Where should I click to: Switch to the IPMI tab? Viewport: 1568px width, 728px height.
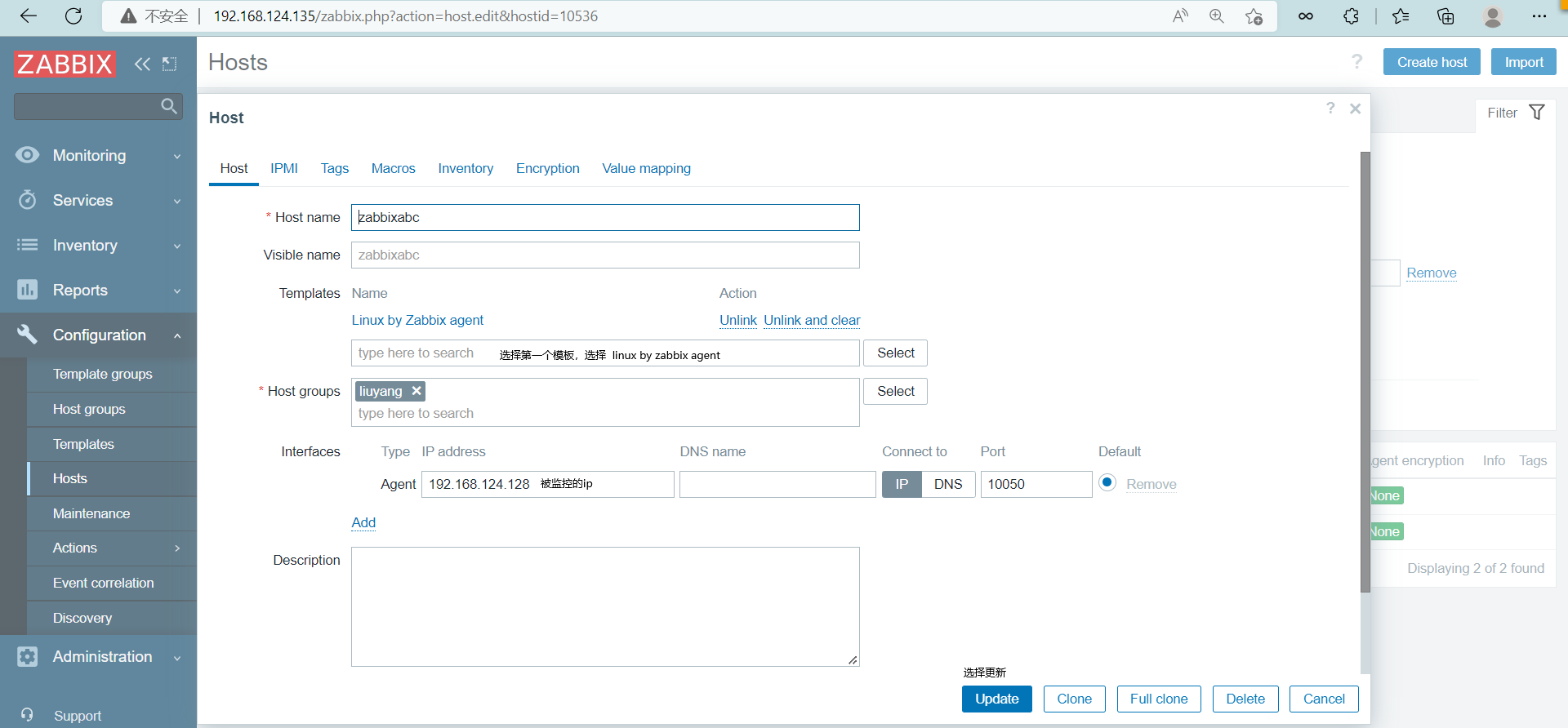[x=284, y=168]
